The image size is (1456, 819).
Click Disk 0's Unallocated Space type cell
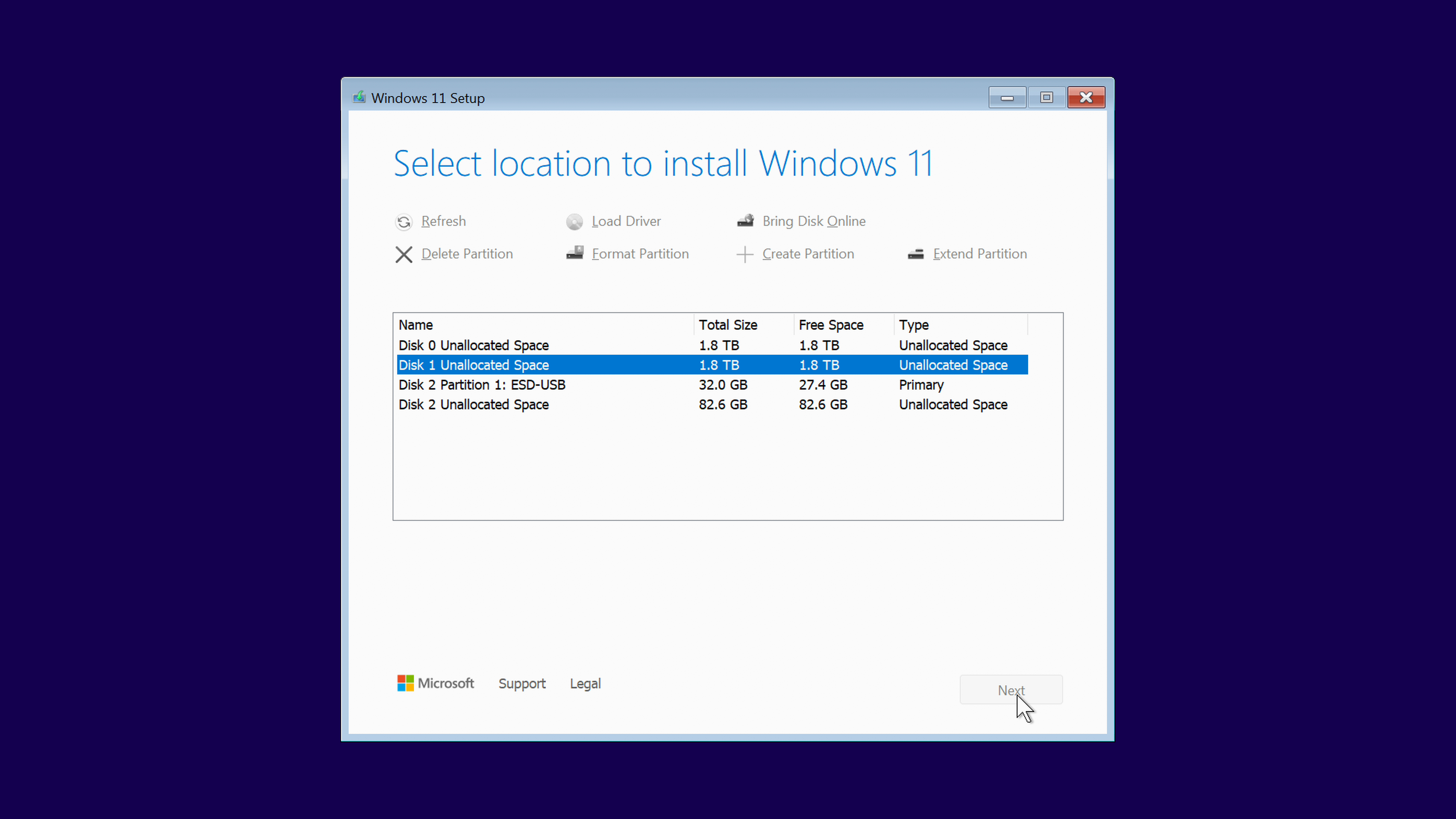(954, 345)
